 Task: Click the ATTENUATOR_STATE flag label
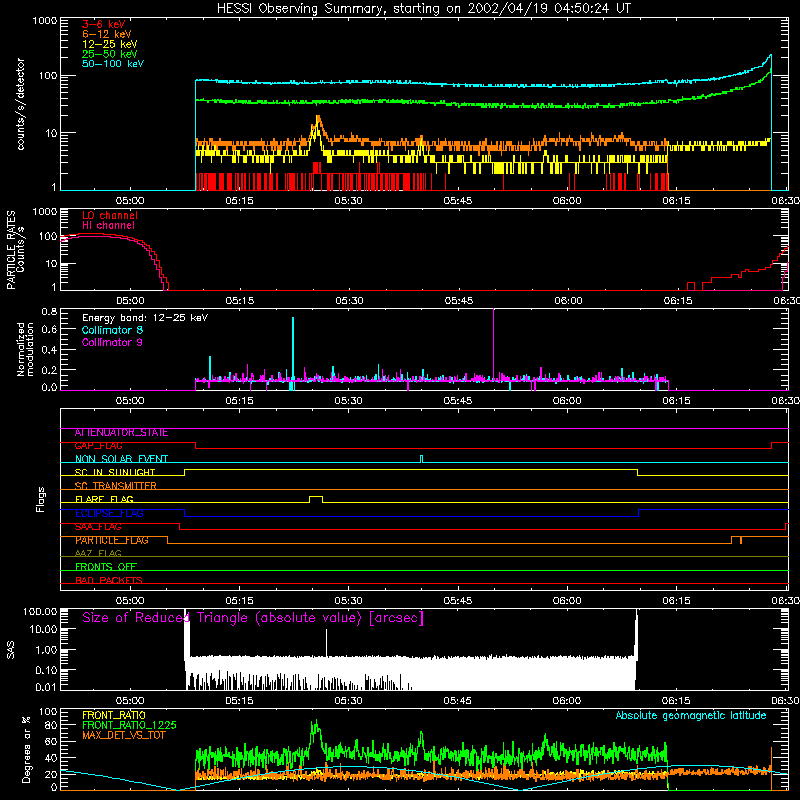[x=121, y=433]
